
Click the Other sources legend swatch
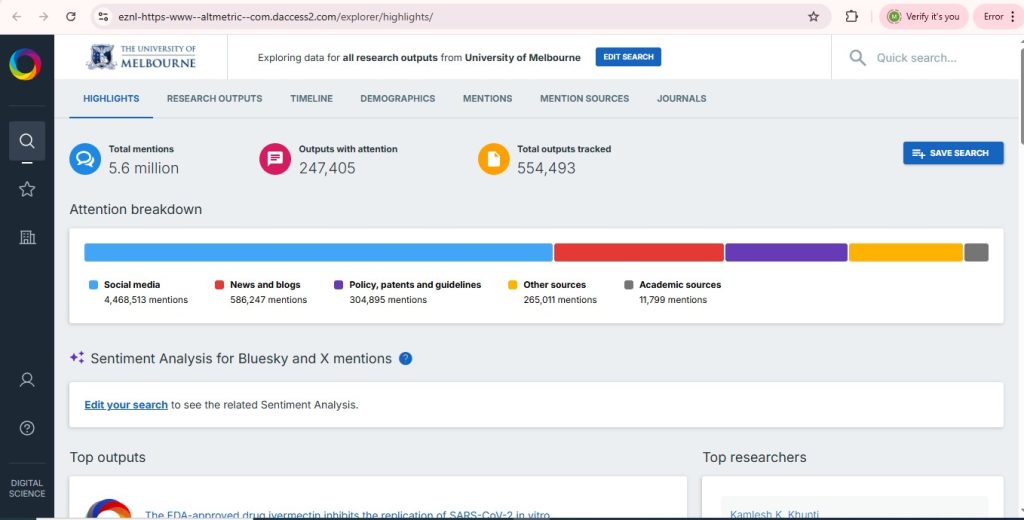[x=513, y=285]
